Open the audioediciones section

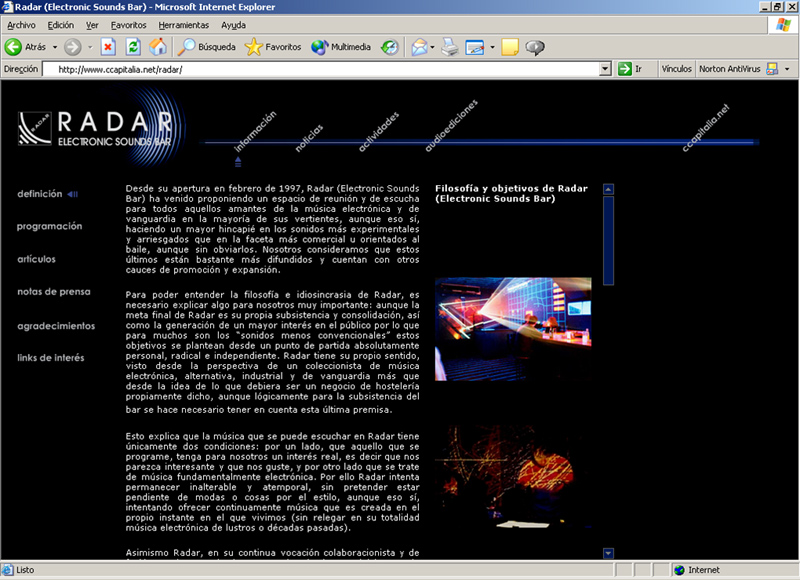click(x=451, y=125)
